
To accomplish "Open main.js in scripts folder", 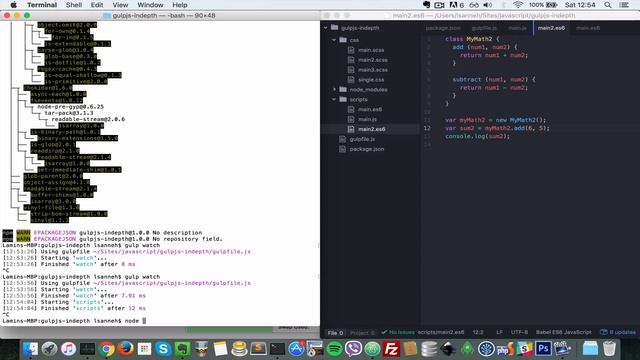I will coord(367,119).
